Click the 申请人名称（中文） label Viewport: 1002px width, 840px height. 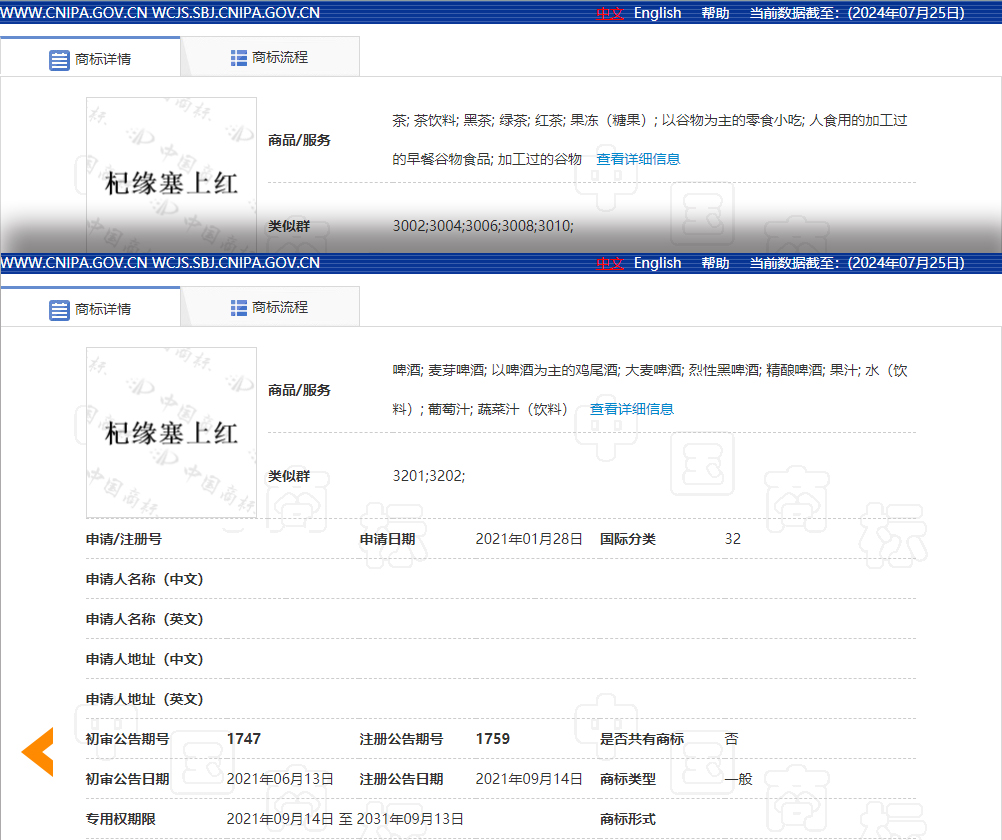144,579
